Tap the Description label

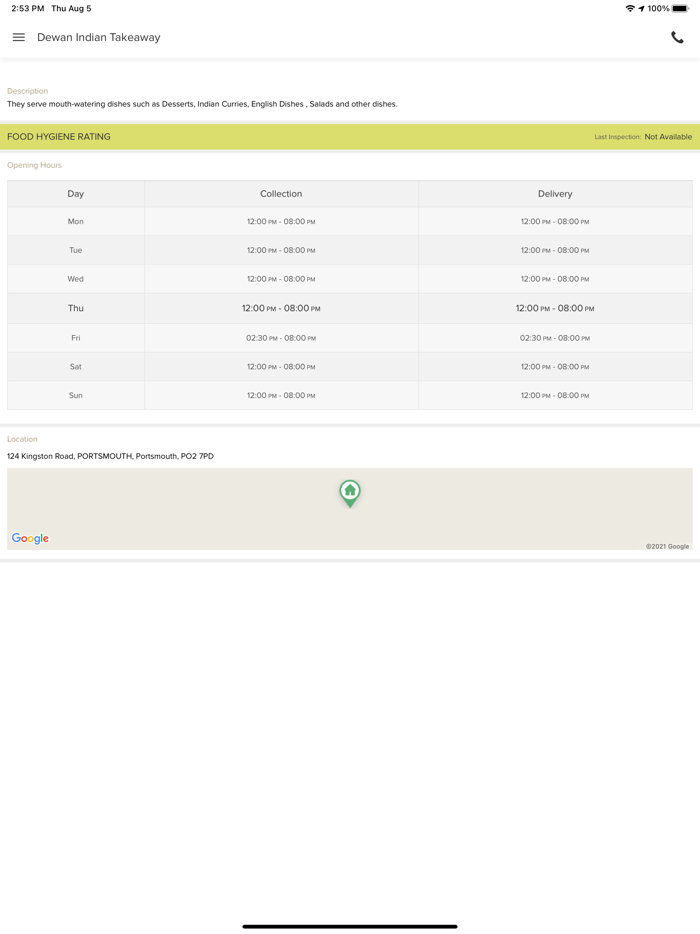(x=27, y=91)
